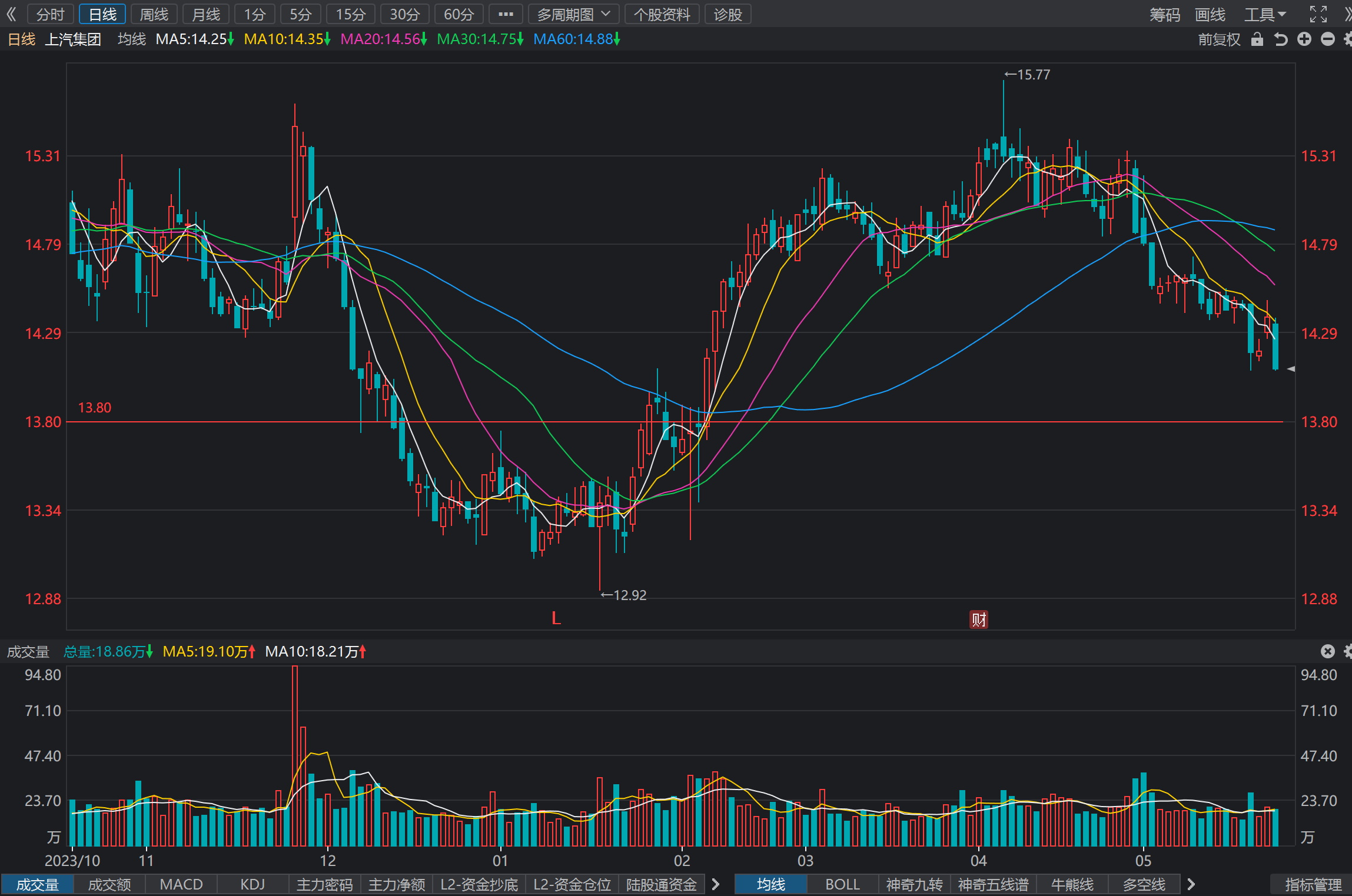1352x896 pixels.
Task: Open the 筹码 chip distribution panel
Action: [x=1165, y=15]
